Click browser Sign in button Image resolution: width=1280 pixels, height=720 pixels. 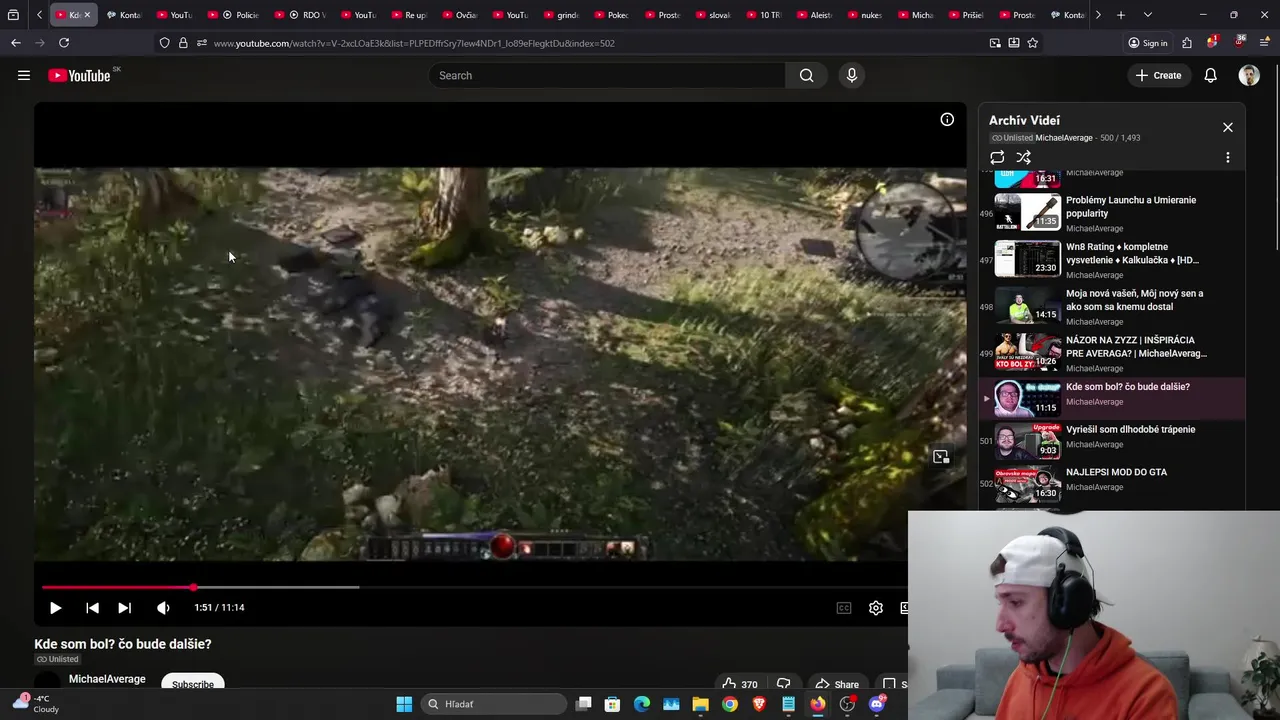click(1147, 43)
